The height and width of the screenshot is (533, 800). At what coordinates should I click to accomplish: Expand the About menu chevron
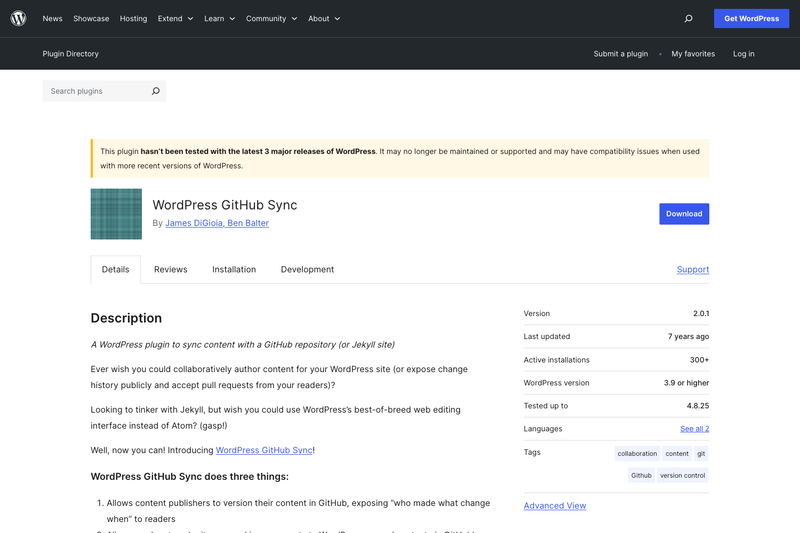coord(337,19)
